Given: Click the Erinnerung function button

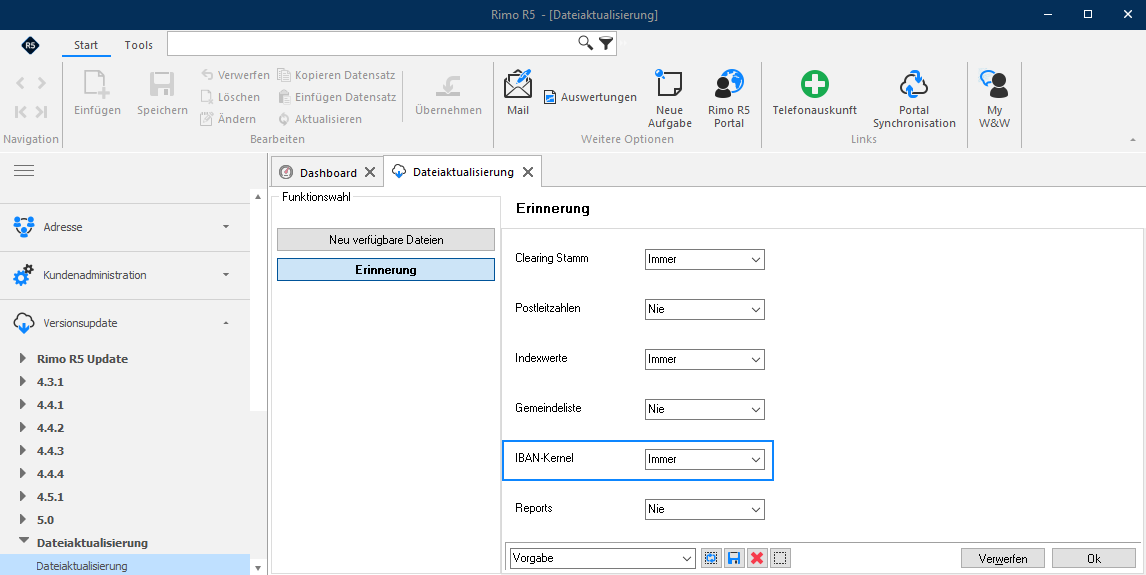Looking at the screenshot, I should pyautogui.click(x=386, y=270).
